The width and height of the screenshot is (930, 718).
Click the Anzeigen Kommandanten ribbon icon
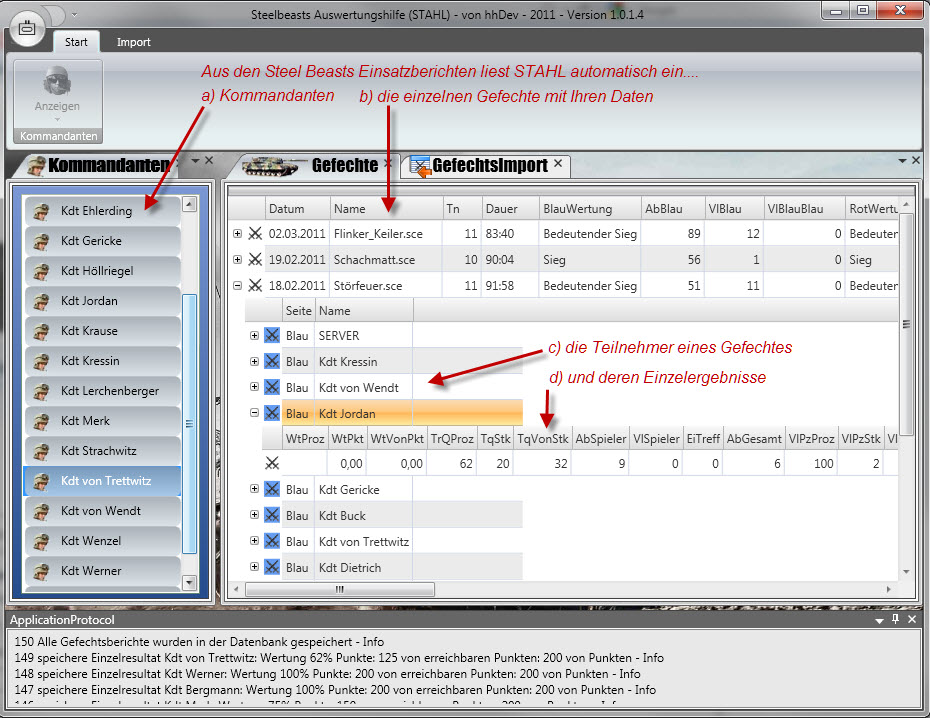(x=57, y=86)
